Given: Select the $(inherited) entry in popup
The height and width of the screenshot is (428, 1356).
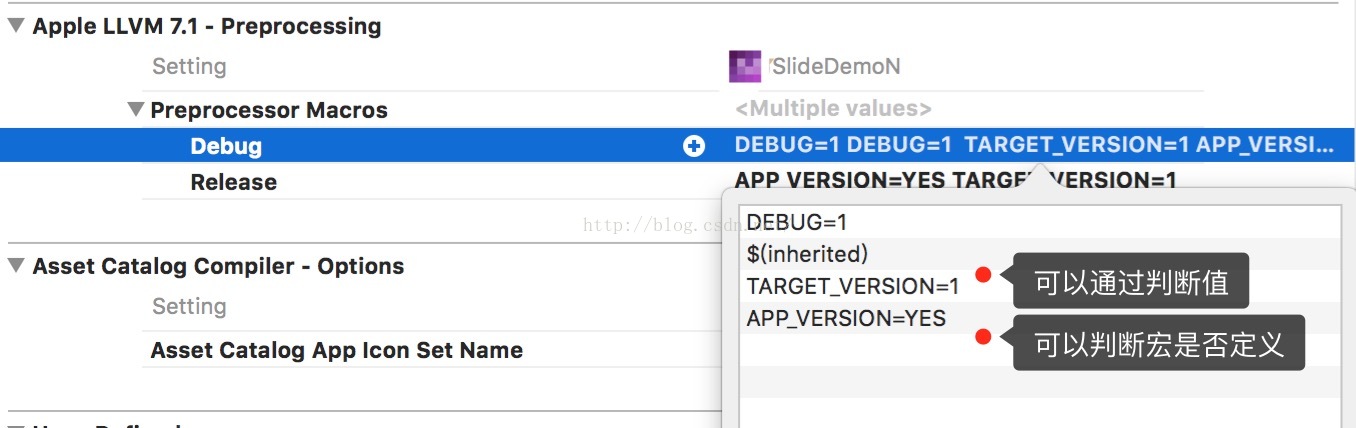Looking at the screenshot, I should [807, 254].
